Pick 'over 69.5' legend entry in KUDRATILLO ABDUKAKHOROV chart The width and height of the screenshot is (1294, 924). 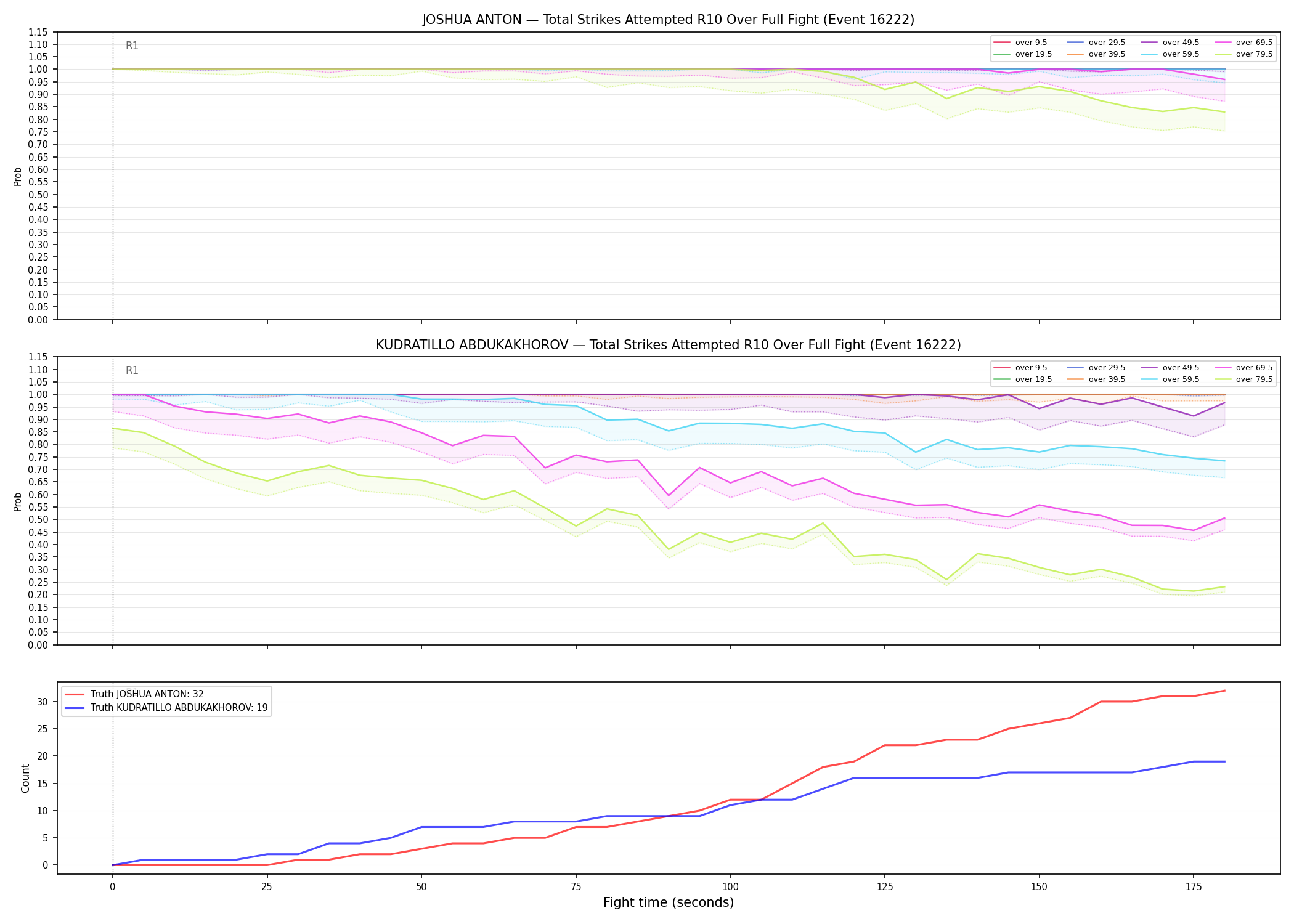pos(1243,368)
